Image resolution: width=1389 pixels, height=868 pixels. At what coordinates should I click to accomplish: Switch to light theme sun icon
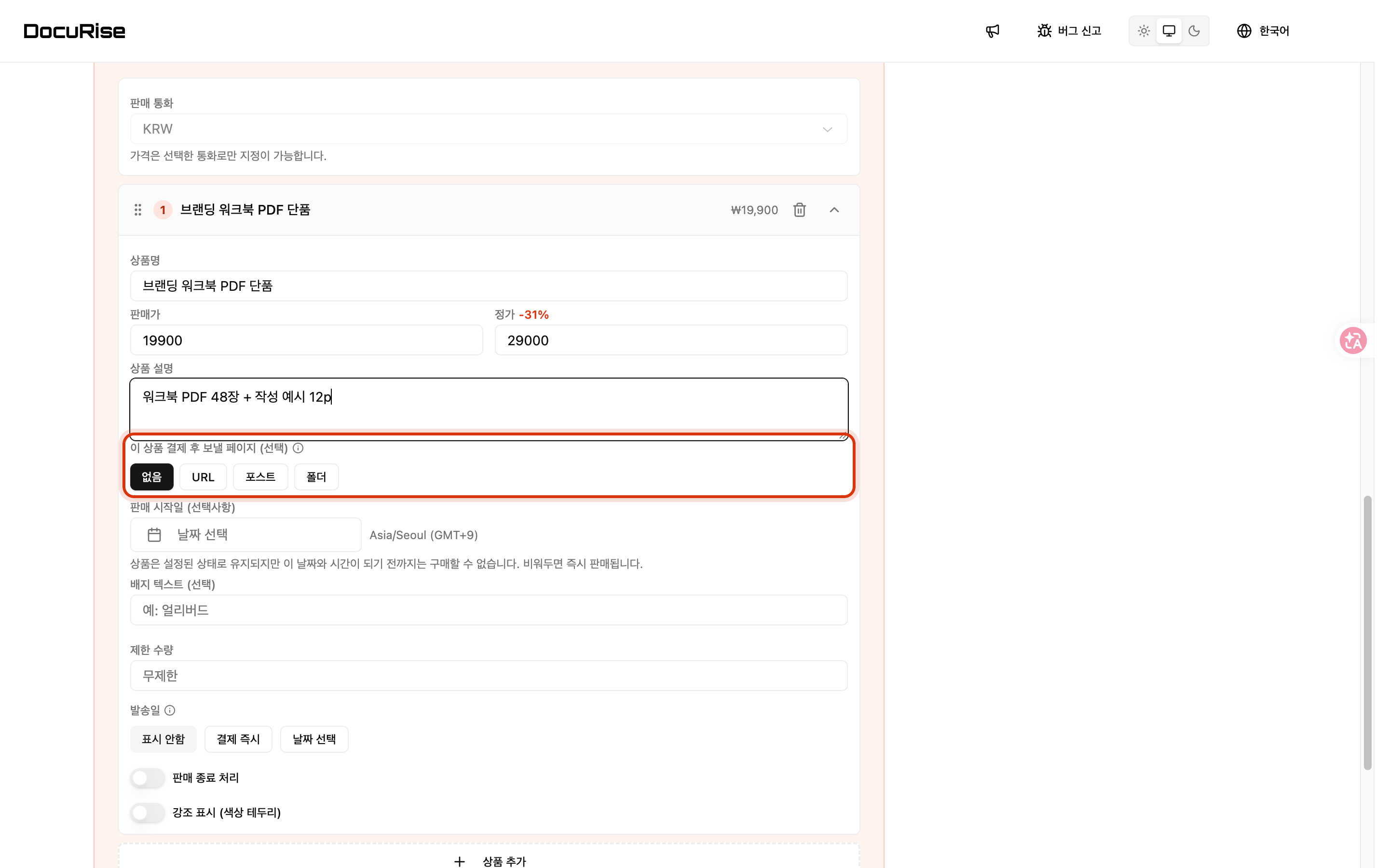tap(1144, 31)
